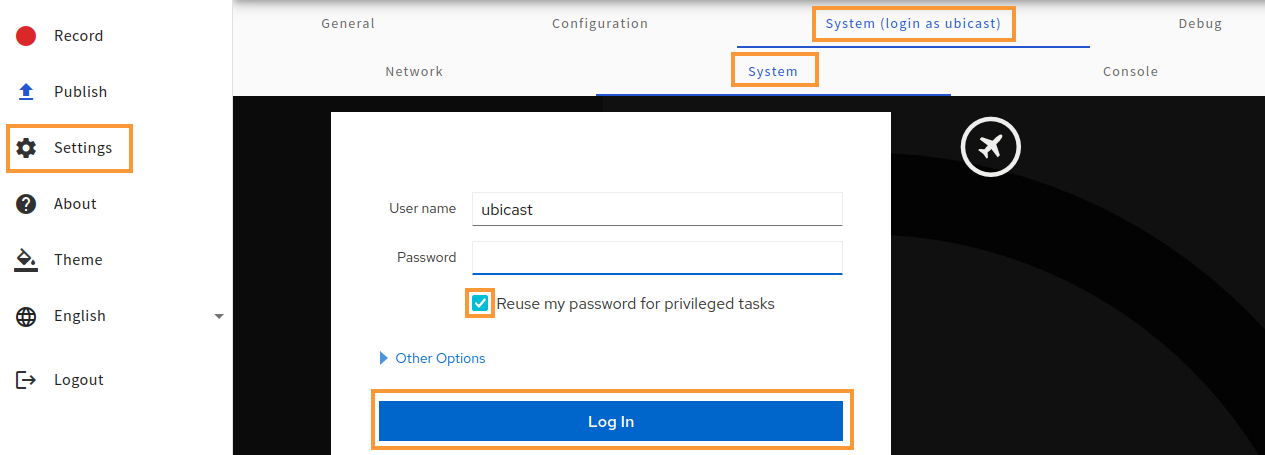Click the Publish upload arrow icon

[x=26, y=92]
